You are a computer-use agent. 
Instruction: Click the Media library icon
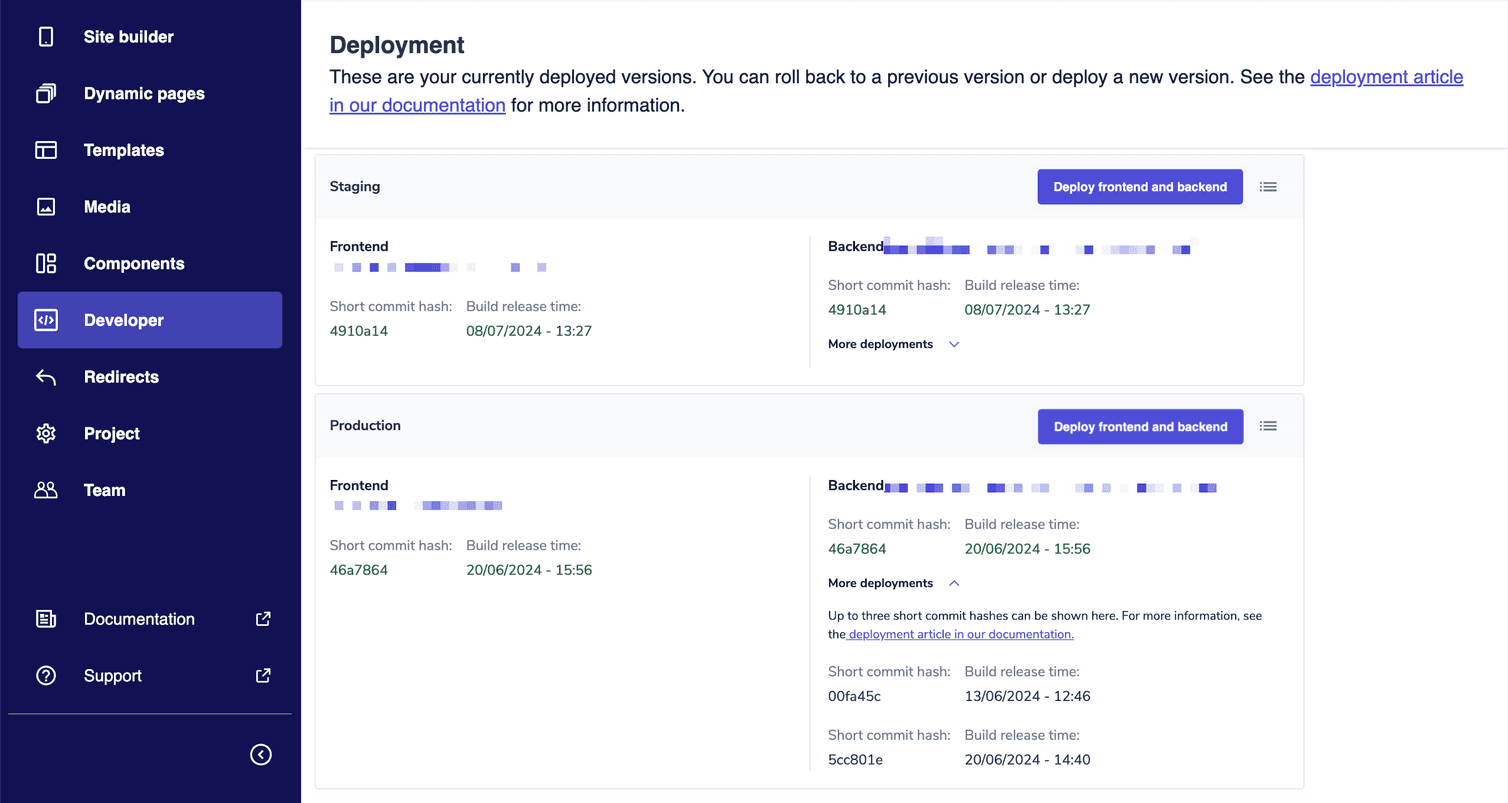coord(46,206)
